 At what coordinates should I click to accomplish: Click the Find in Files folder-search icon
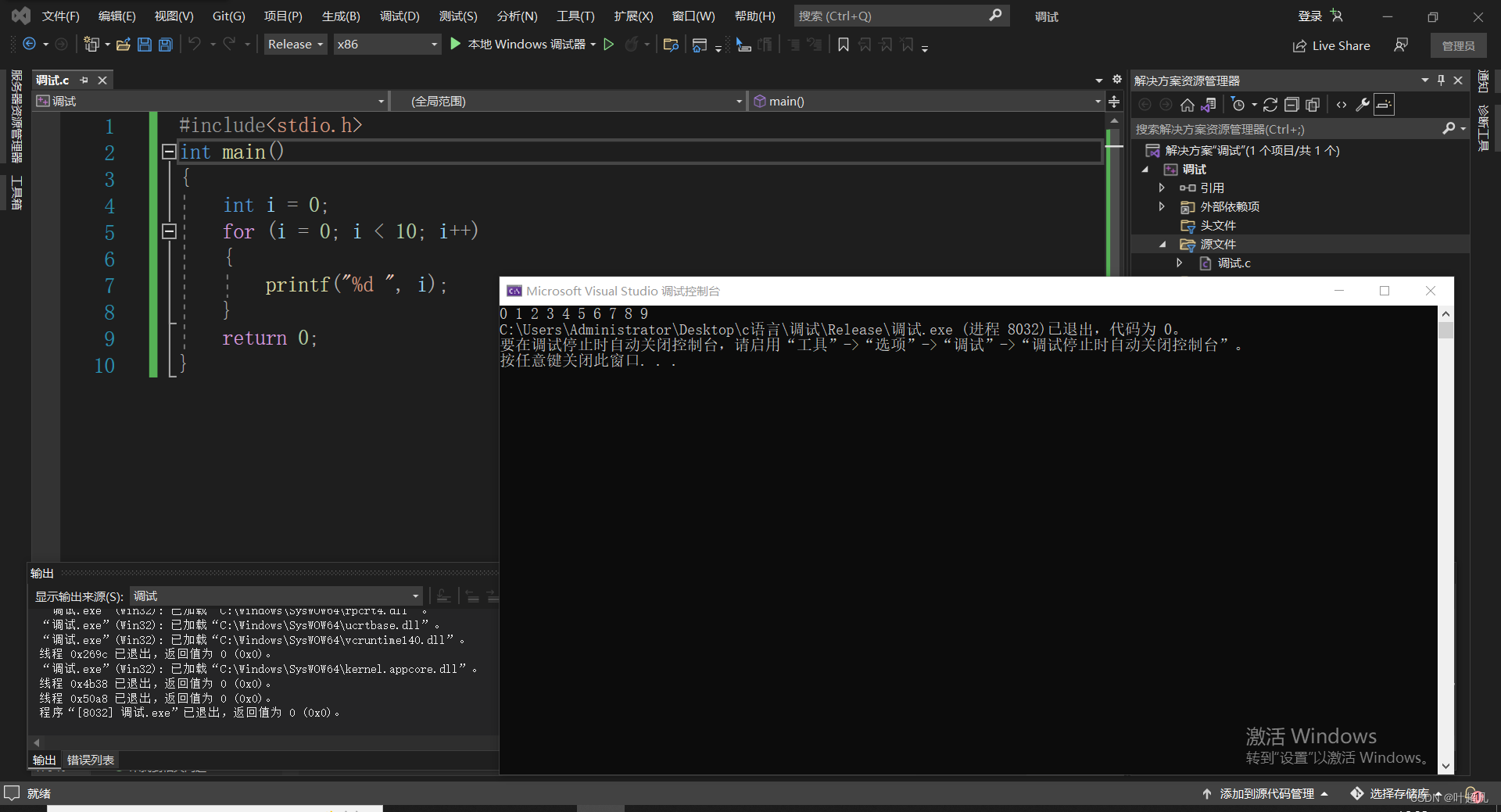point(670,45)
